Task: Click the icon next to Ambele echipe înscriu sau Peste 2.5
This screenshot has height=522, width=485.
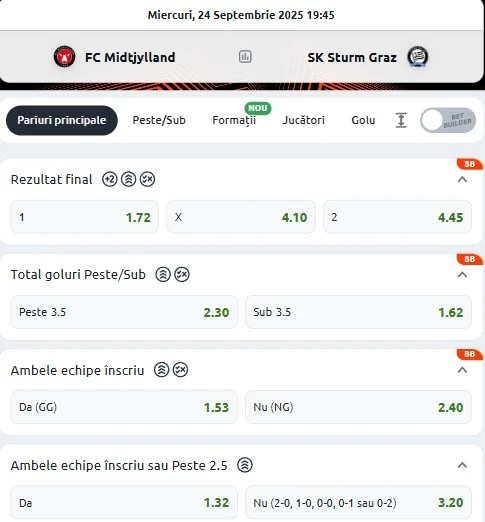Action: click(245, 465)
